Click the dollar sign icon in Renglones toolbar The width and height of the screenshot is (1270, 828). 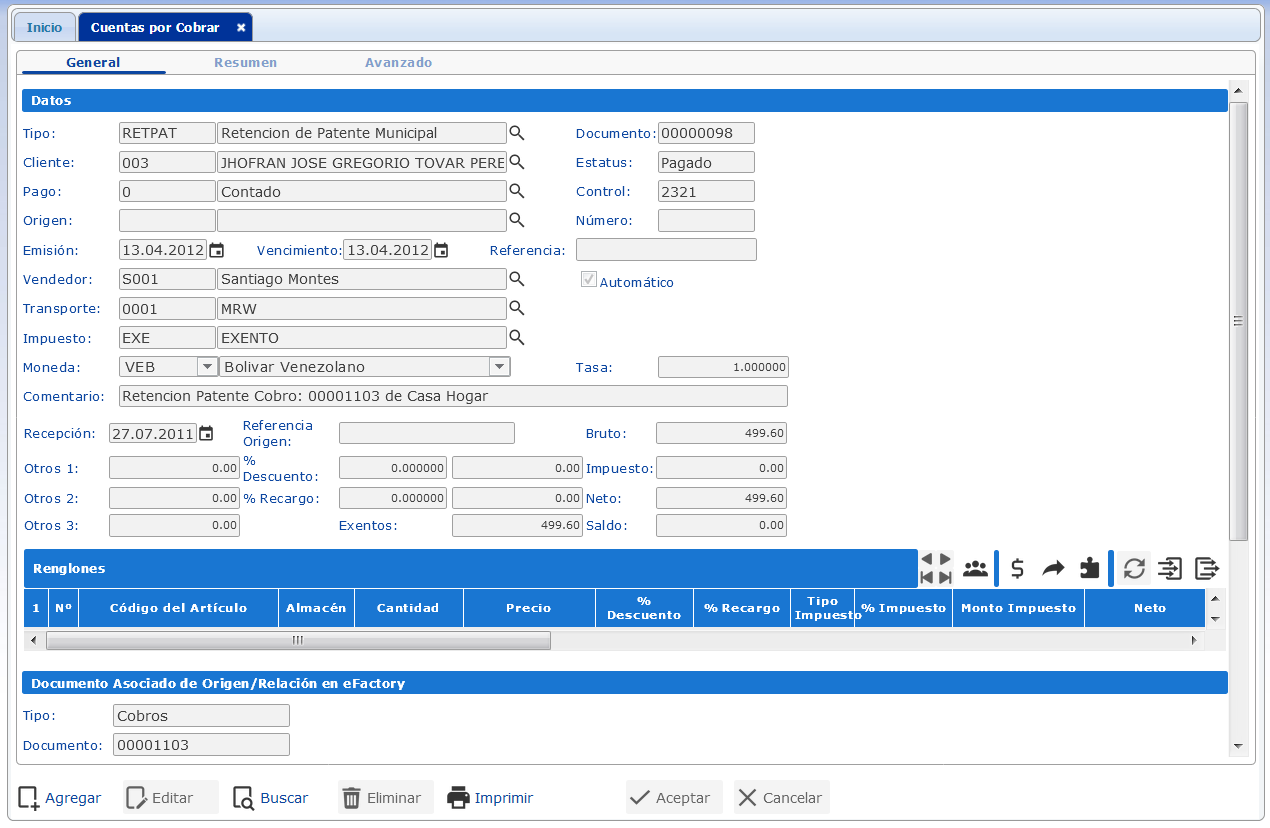click(1017, 569)
